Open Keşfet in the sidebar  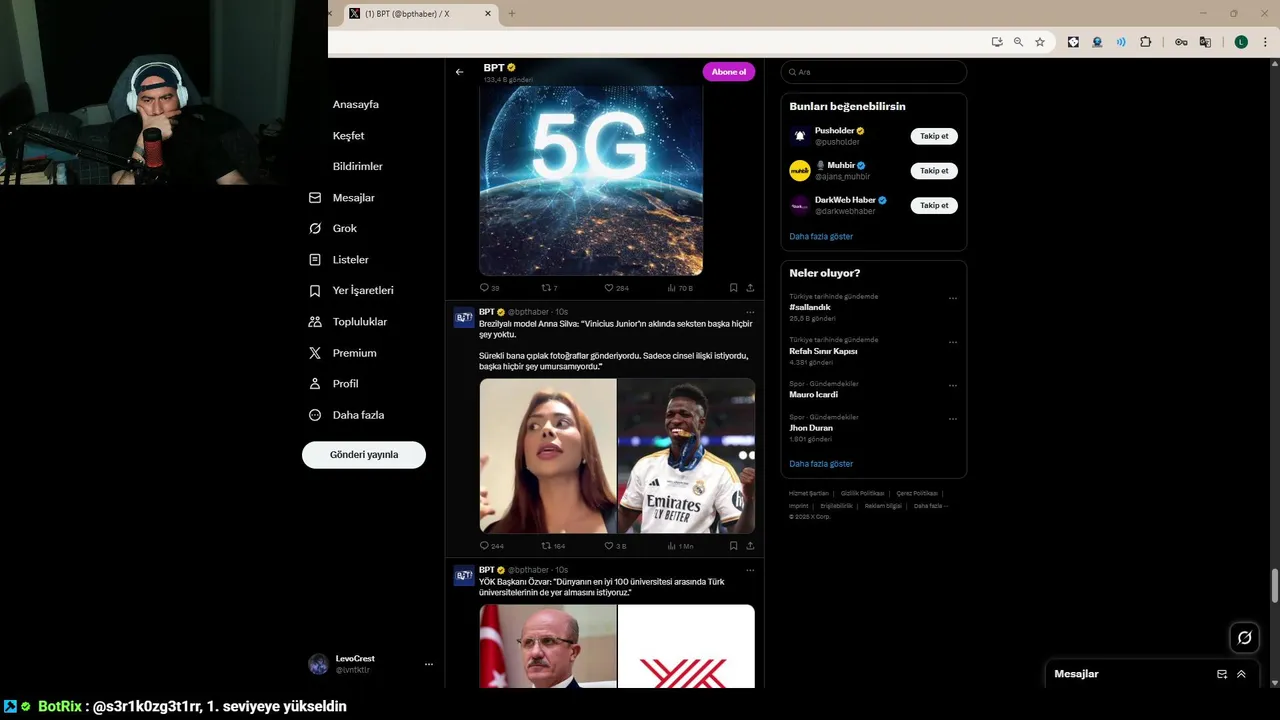(x=348, y=135)
